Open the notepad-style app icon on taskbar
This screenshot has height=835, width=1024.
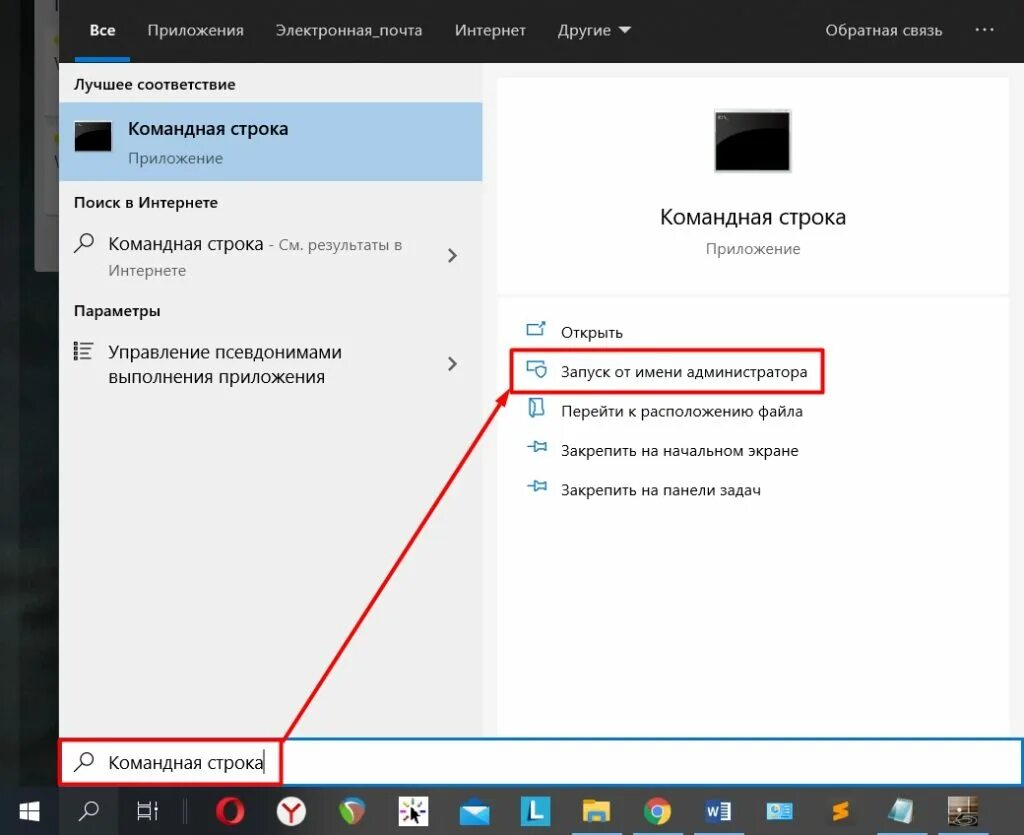point(901,811)
